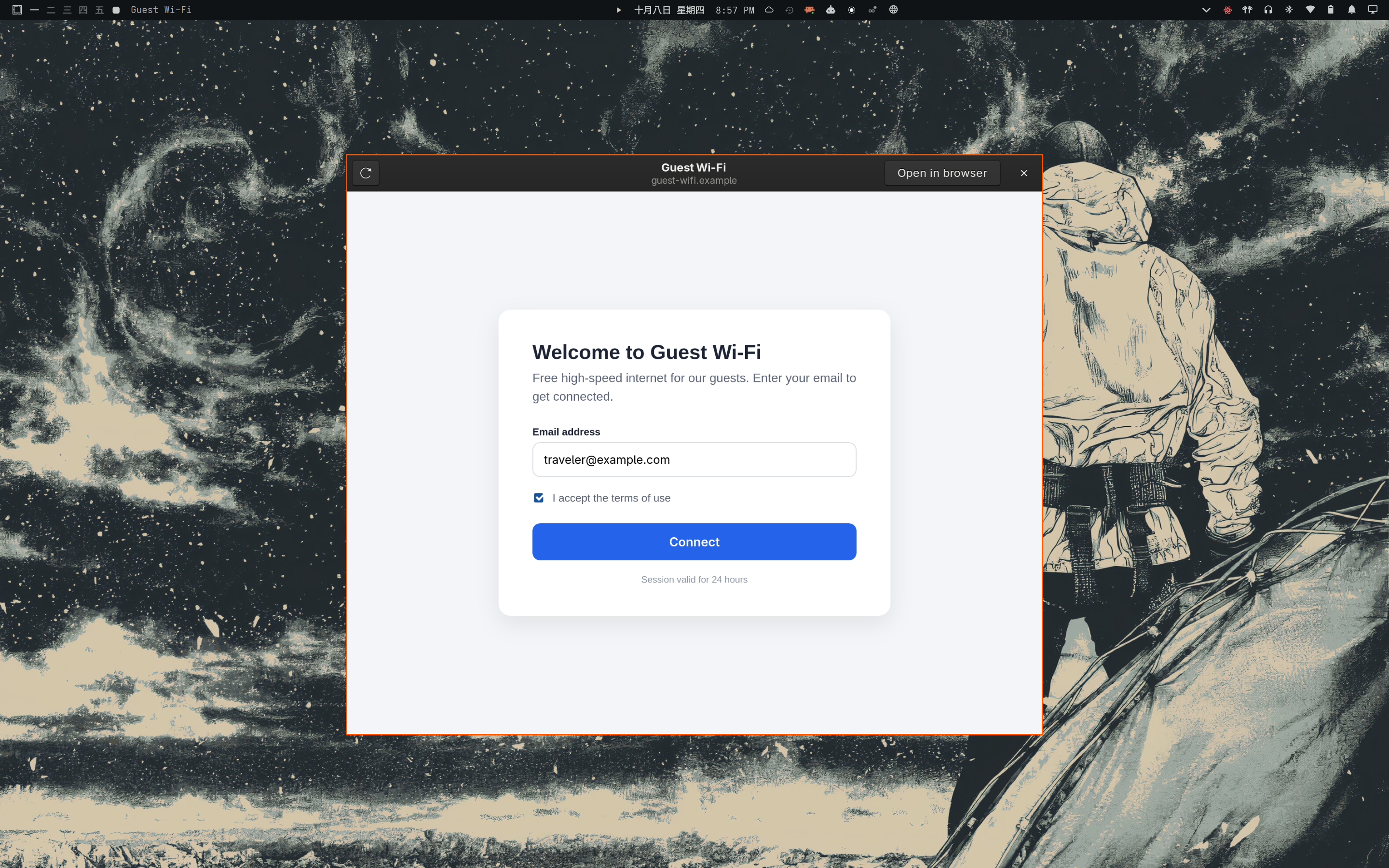Click the 8:57 PM clock
The image size is (1389, 868).
pos(735,10)
